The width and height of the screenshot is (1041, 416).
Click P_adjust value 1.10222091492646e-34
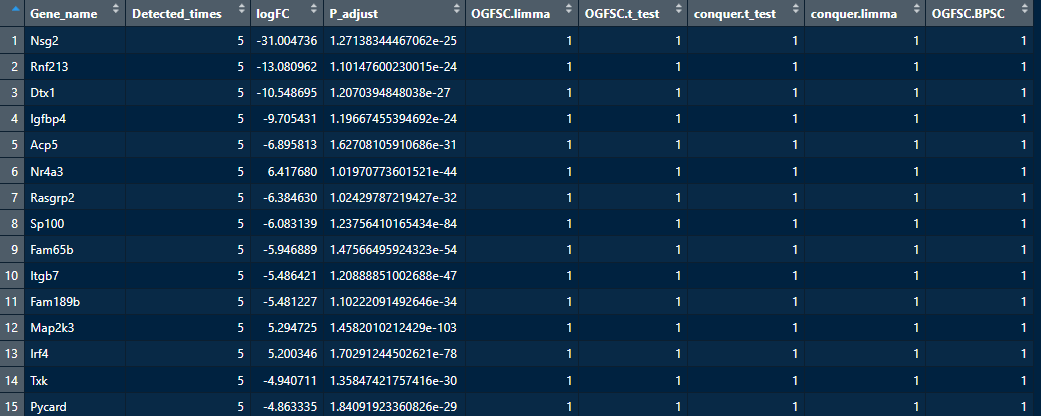tap(393, 301)
